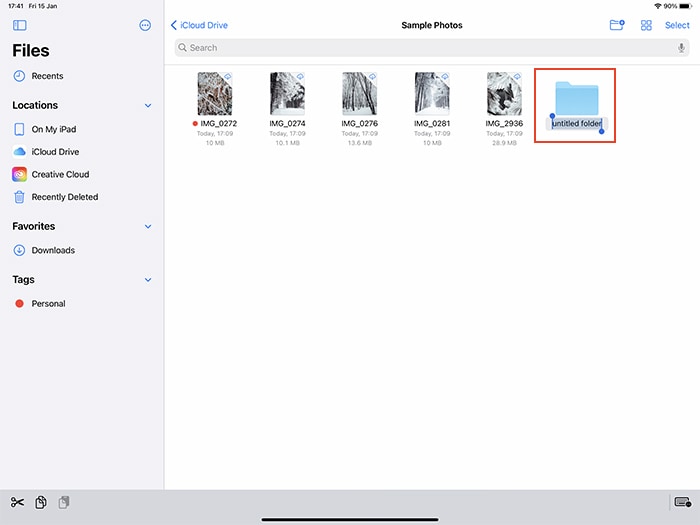The image size is (700, 525).
Task: Collapse the Favorites section
Action: click(x=148, y=227)
